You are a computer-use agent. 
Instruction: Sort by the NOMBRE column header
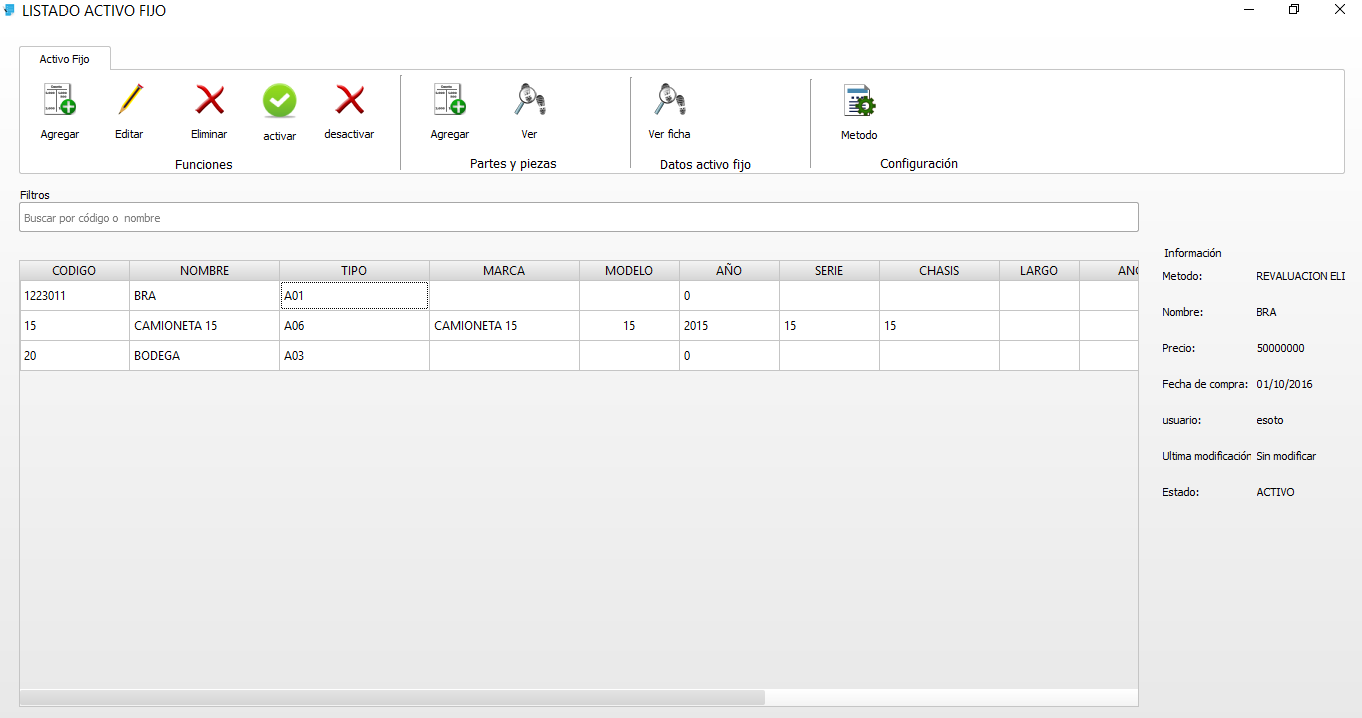(x=204, y=271)
